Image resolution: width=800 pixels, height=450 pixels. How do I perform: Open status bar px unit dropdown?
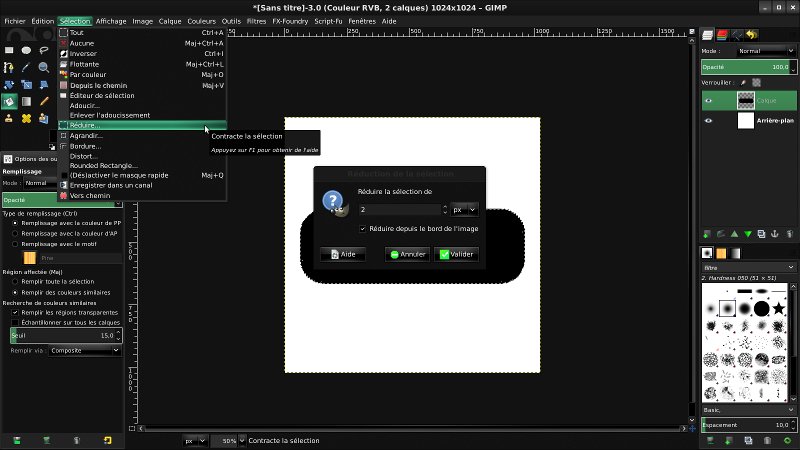click(x=195, y=440)
